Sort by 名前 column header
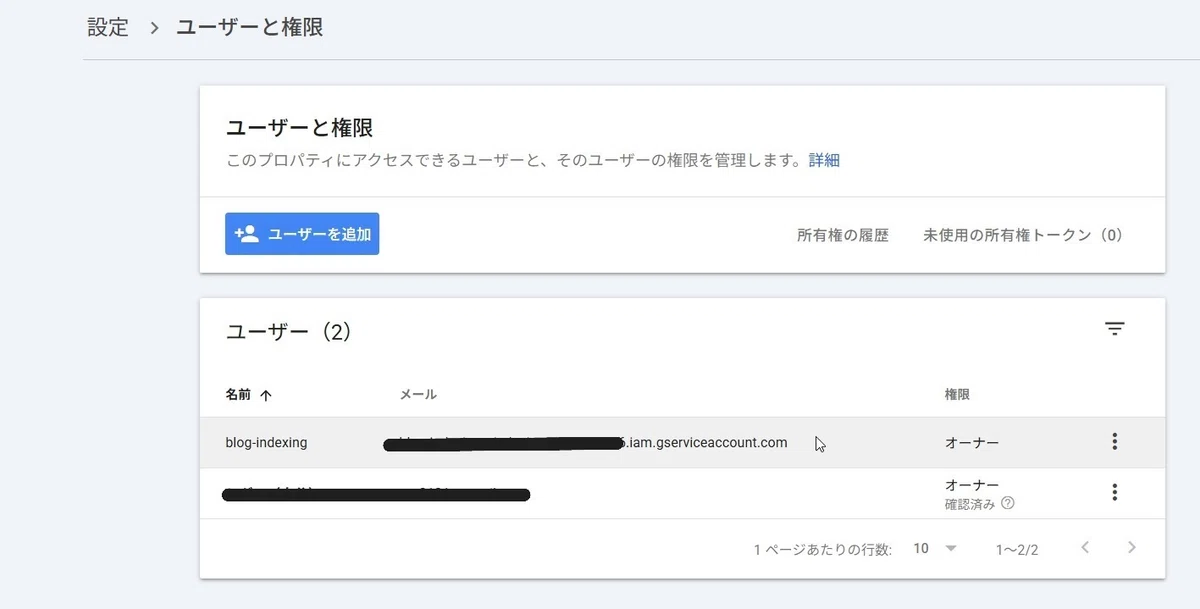 point(248,395)
